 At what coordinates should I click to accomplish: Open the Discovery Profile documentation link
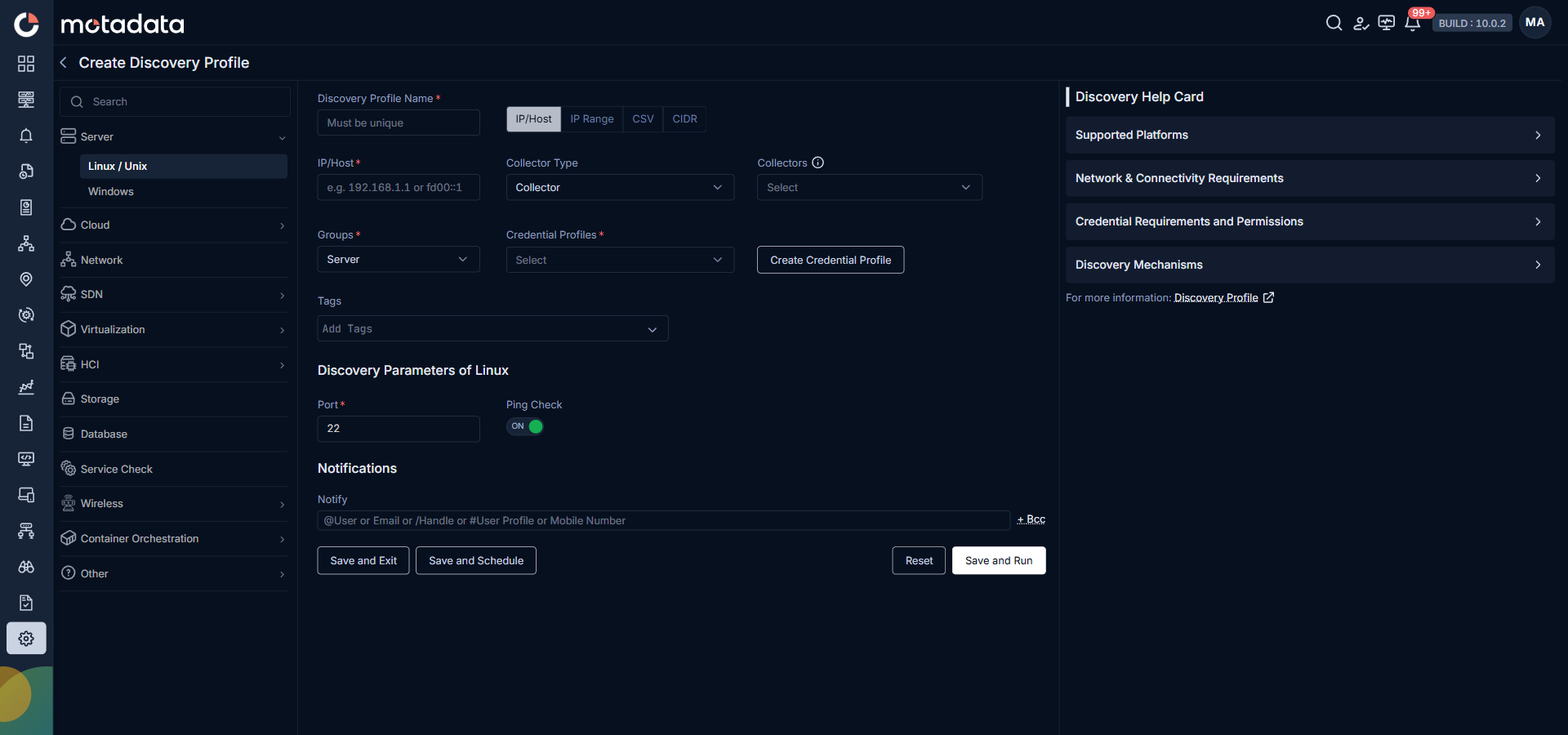1223,298
